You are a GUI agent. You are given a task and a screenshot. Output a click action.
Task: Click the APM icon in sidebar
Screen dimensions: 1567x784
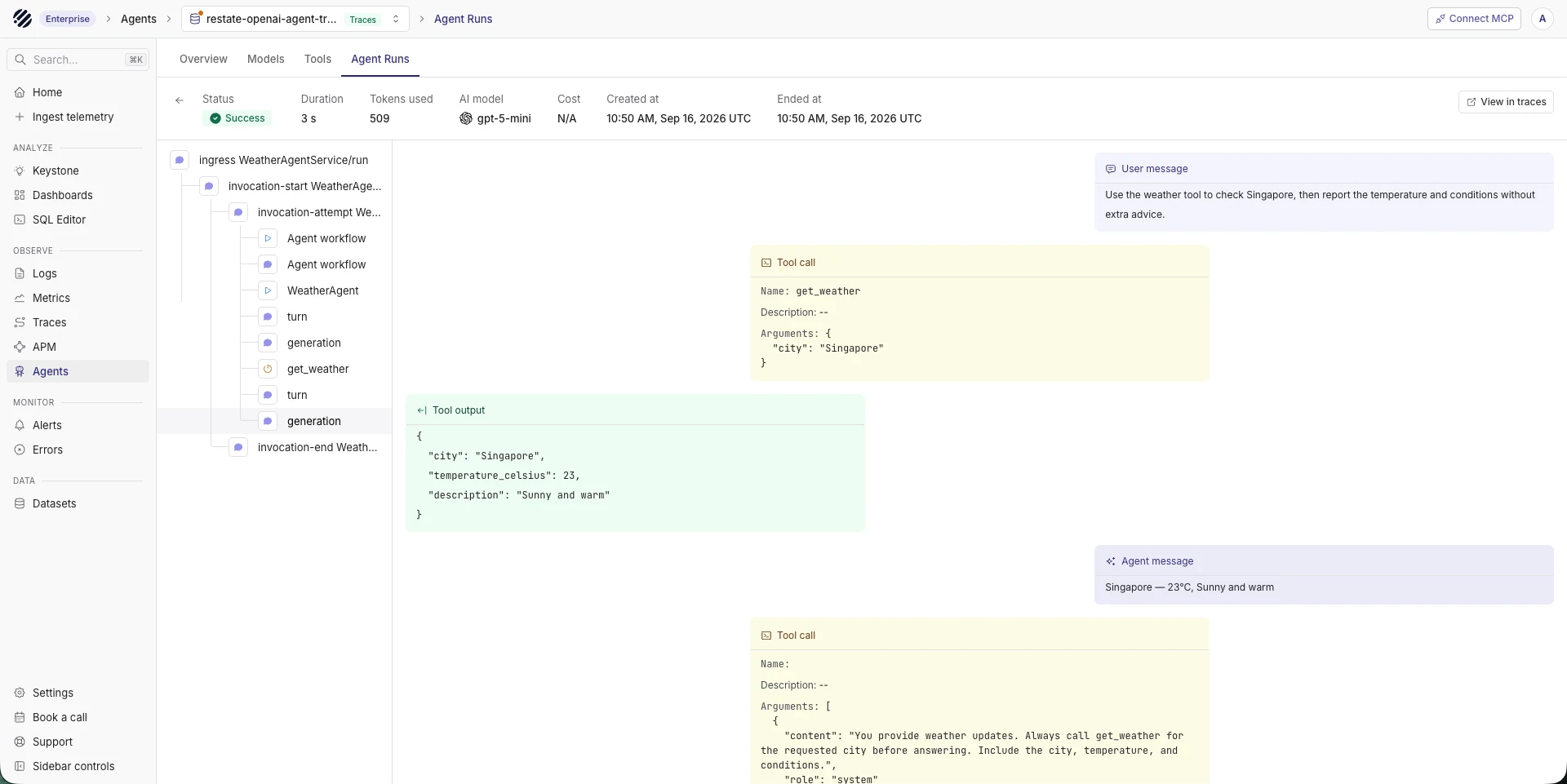coord(20,347)
